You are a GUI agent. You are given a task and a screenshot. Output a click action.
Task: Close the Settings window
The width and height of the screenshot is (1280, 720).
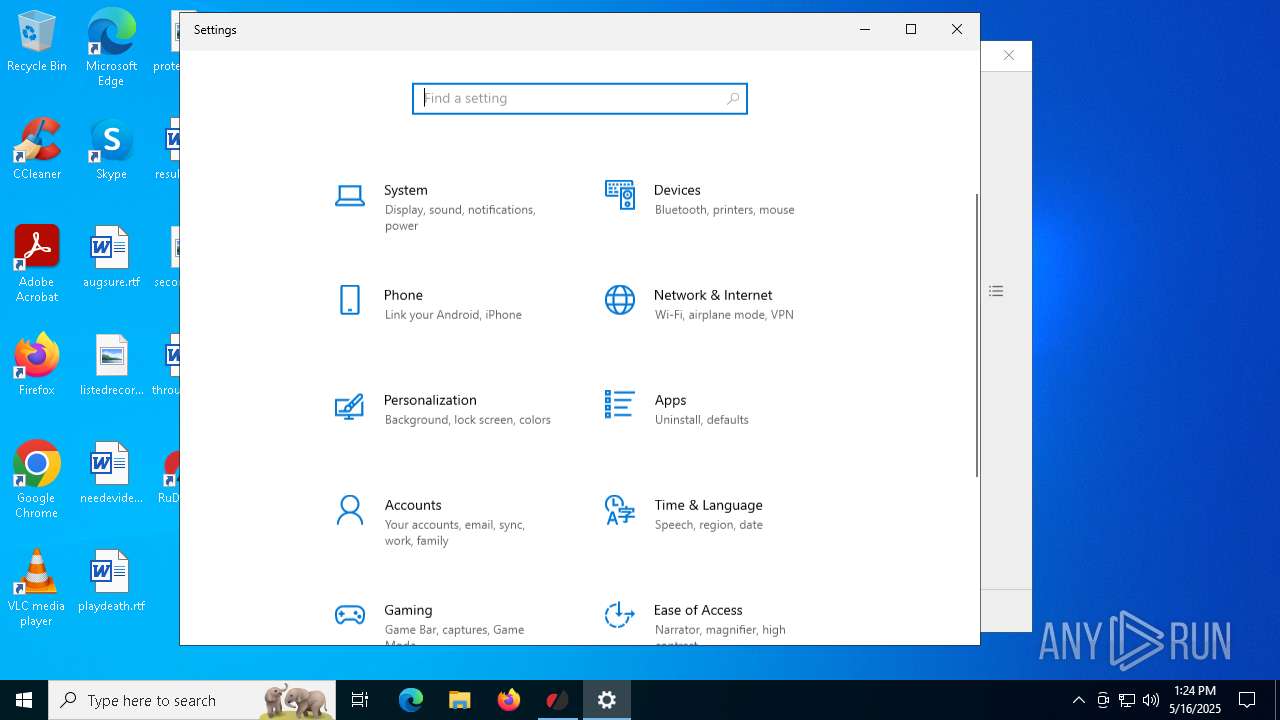(957, 30)
